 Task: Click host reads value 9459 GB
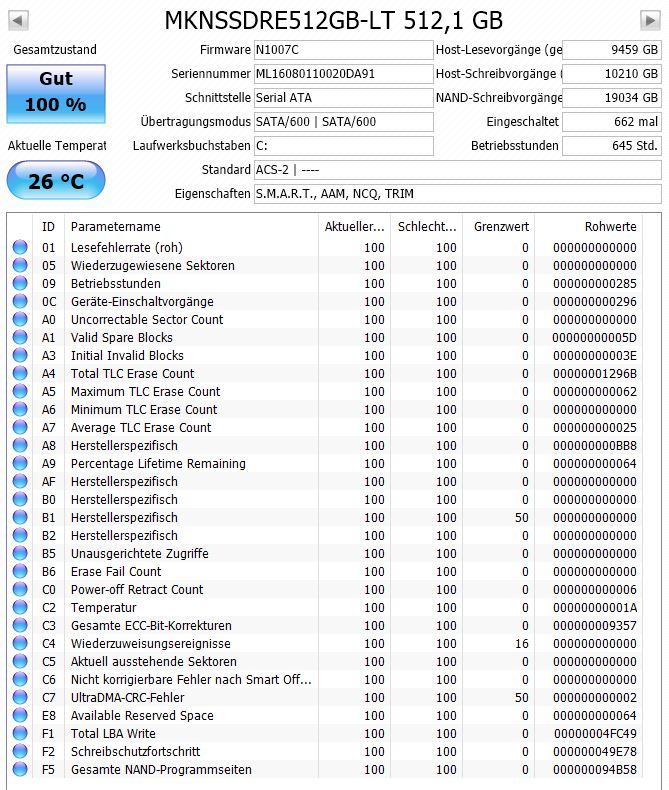[x=612, y=50]
